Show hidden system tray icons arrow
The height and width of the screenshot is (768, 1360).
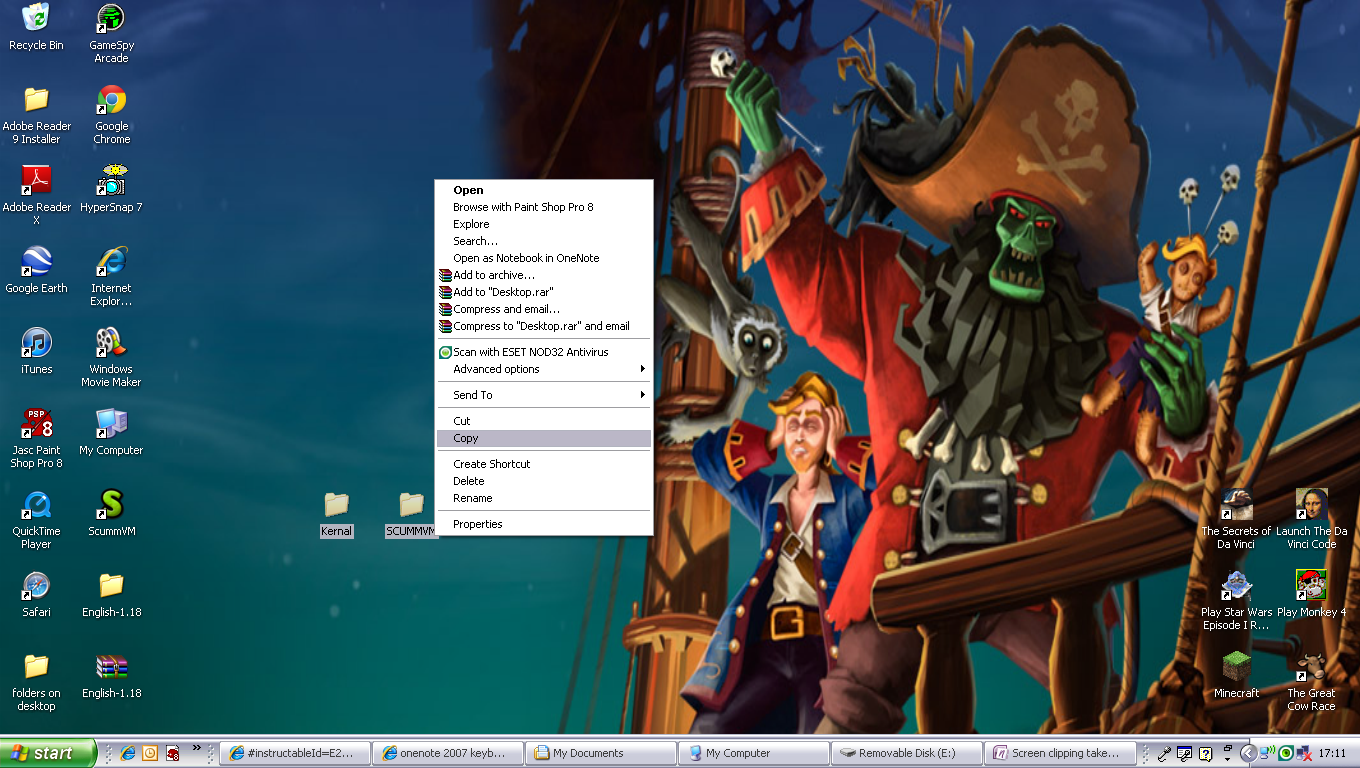1248,753
